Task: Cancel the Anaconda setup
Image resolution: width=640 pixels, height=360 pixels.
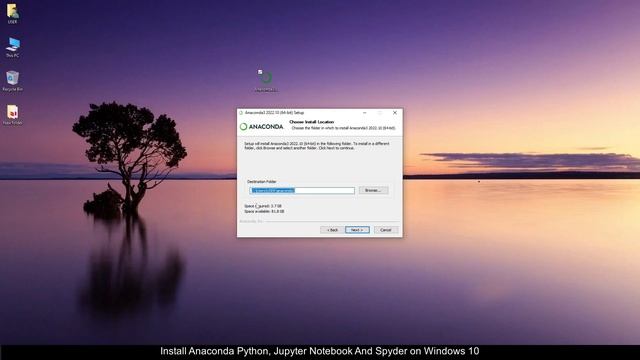Action: (386, 230)
